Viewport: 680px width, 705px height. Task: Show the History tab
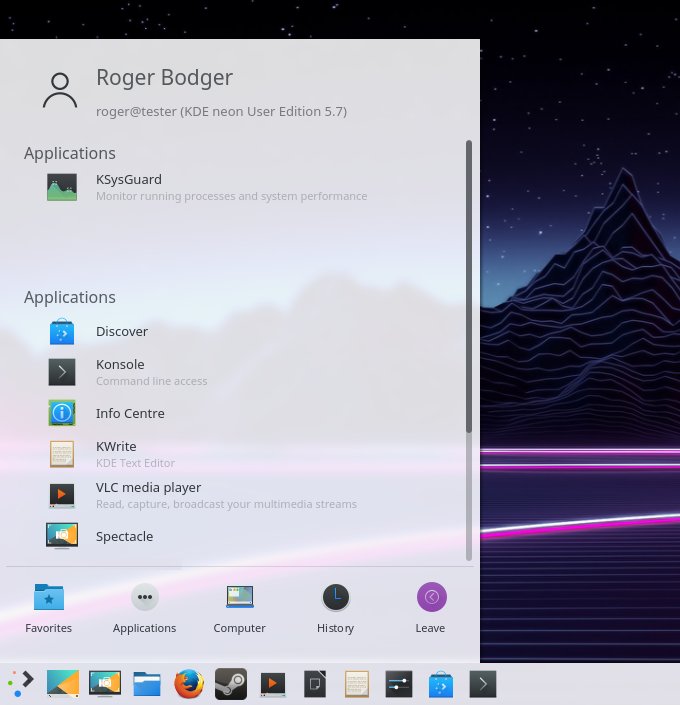coord(336,608)
